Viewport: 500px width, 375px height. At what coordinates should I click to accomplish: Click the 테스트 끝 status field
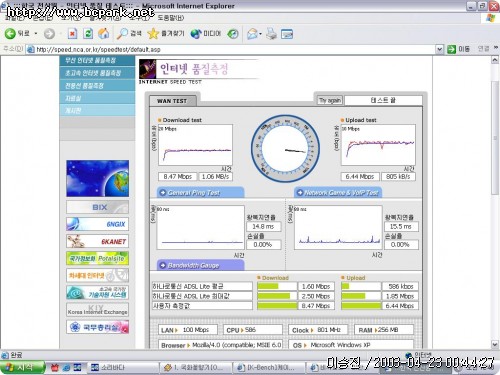tap(383, 100)
